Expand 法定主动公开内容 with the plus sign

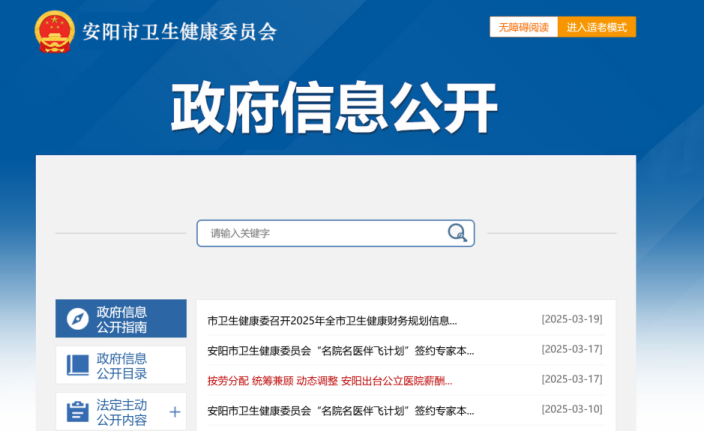coord(175,412)
